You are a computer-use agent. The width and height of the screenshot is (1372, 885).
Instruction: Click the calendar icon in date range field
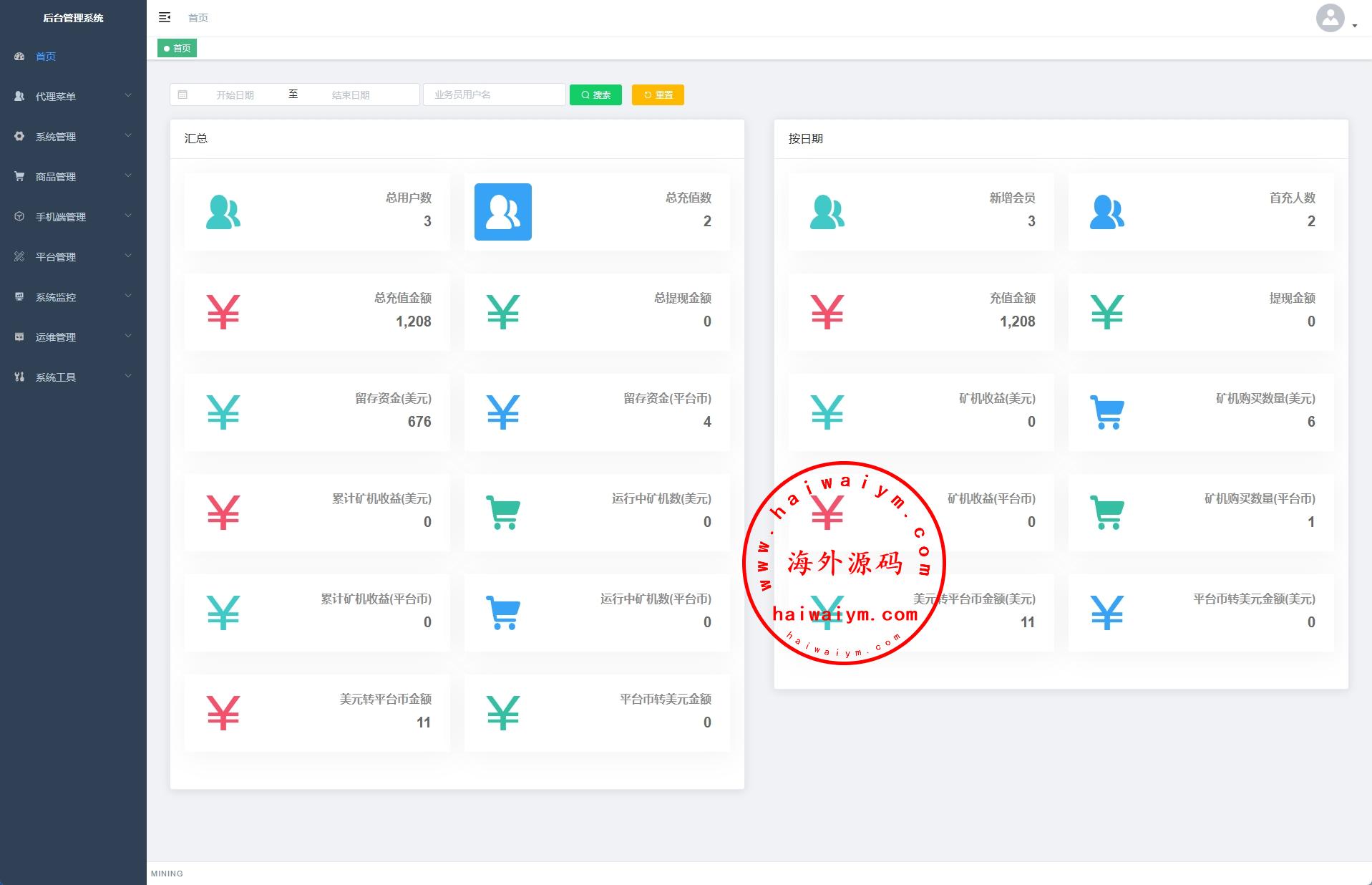point(183,95)
